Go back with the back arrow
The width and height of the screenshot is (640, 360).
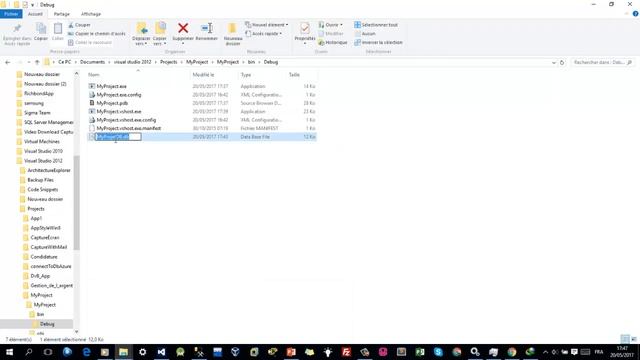tap(8, 62)
